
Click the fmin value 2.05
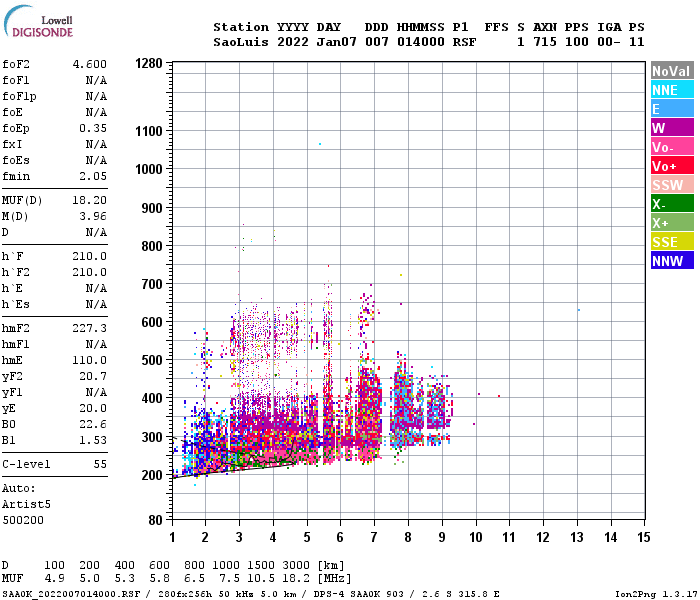[x=93, y=176]
